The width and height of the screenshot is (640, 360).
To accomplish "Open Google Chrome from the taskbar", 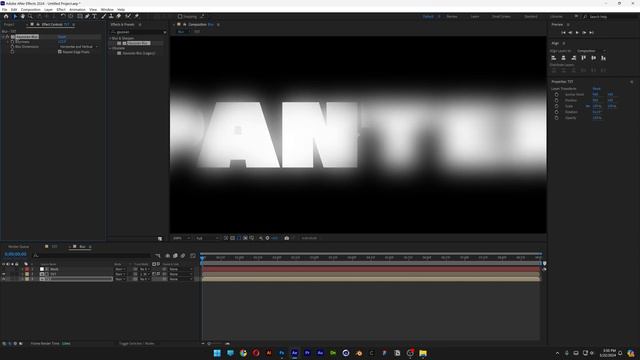I will tap(243, 353).
